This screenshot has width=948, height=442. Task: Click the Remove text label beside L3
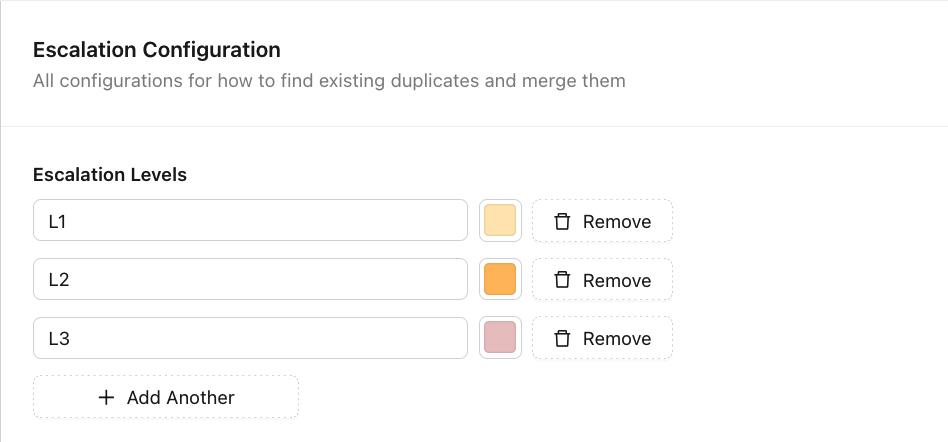coord(617,339)
